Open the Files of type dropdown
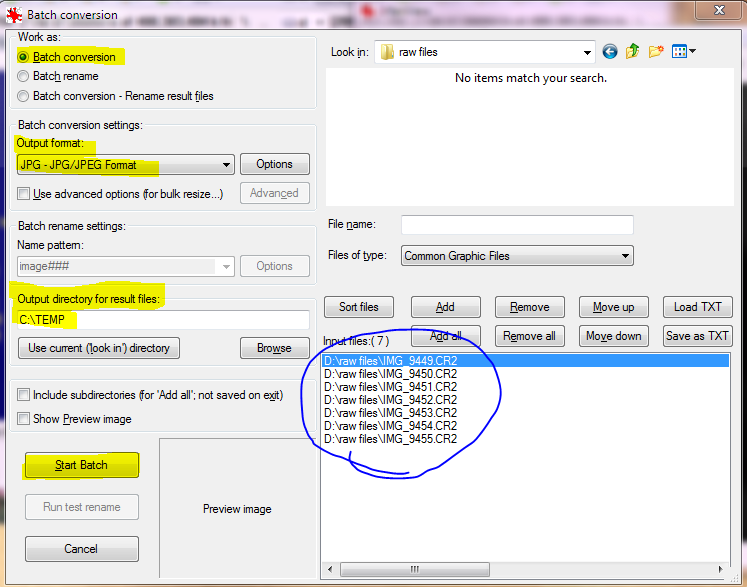Viewport: 747px width, 587px height. [x=517, y=256]
